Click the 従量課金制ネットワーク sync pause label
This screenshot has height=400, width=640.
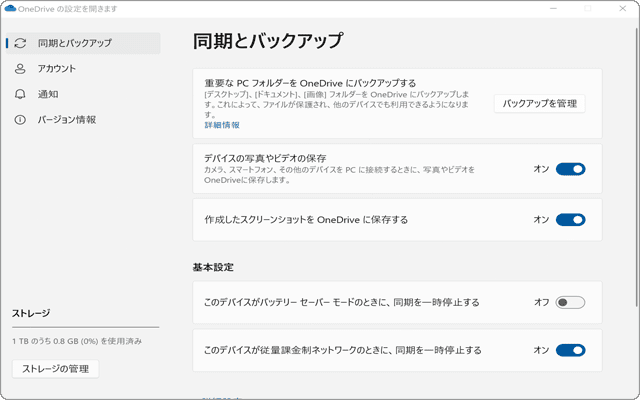tap(343, 350)
